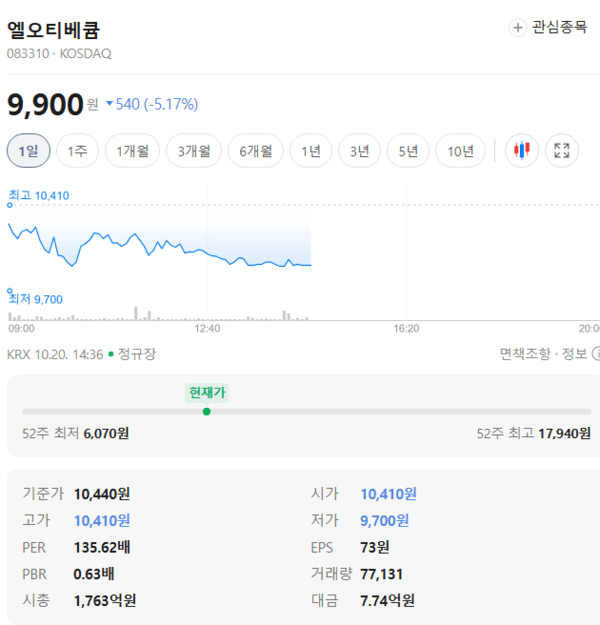
Task: Click the 정규장 market status label
Action: pos(137,354)
